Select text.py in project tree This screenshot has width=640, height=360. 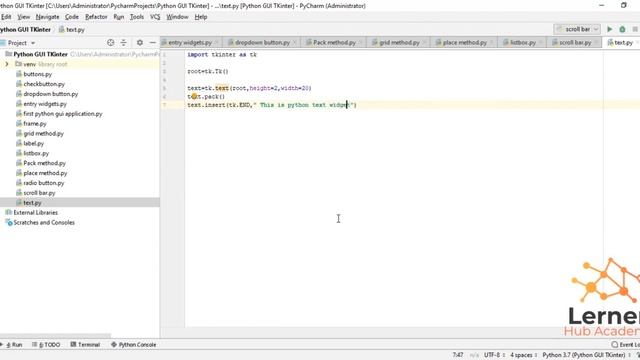32,202
